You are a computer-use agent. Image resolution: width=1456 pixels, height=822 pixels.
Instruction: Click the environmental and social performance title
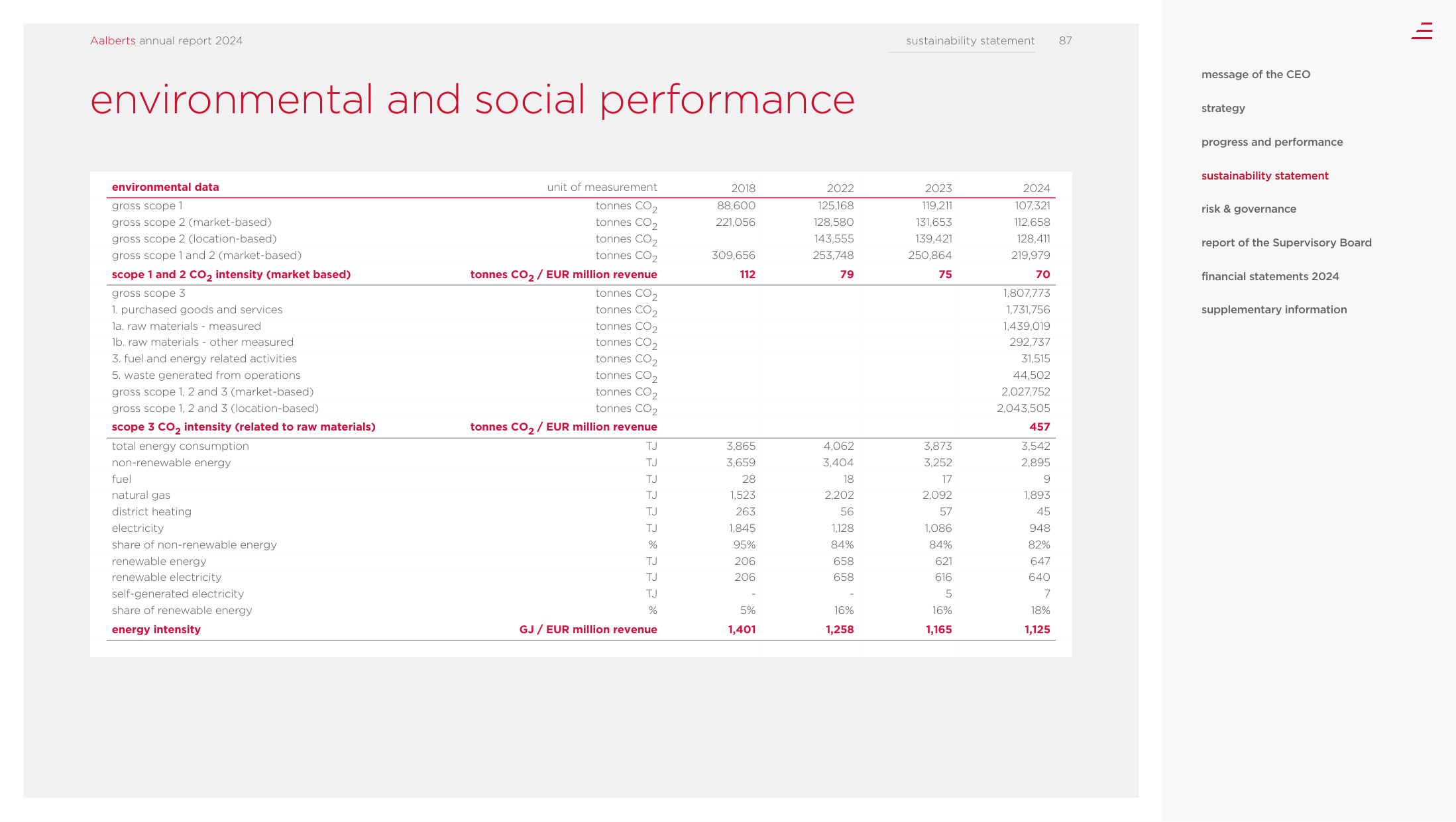pos(473,99)
